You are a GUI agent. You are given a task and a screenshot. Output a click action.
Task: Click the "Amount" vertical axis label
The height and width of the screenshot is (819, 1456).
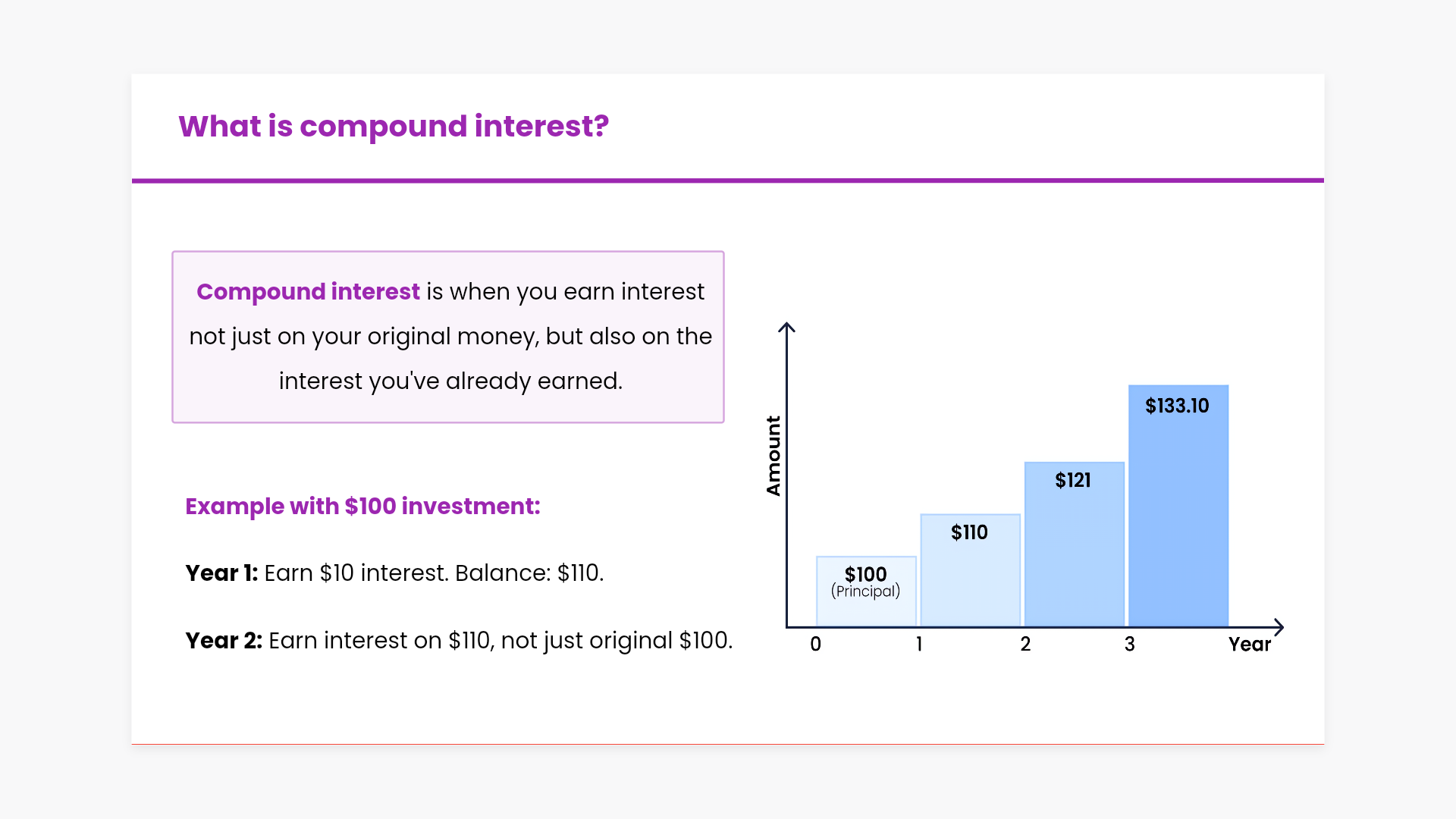tap(773, 456)
